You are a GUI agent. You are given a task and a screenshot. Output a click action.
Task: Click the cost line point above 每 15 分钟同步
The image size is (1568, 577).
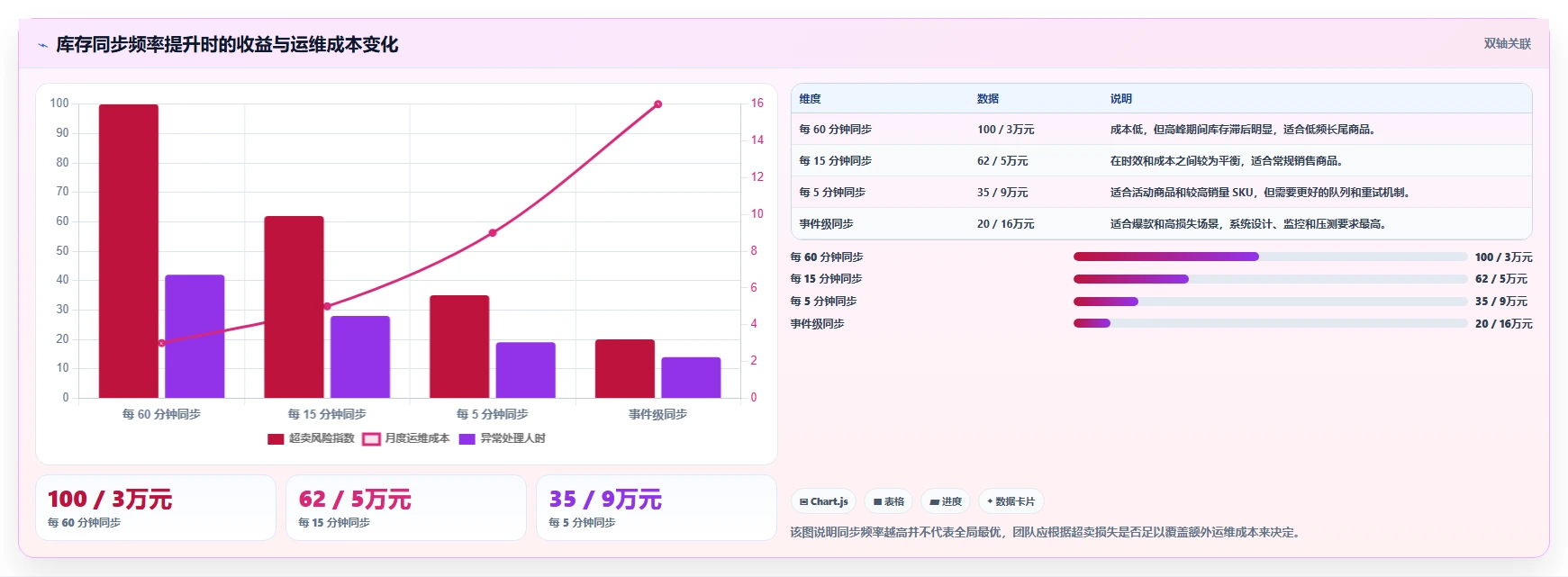(x=327, y=306)
